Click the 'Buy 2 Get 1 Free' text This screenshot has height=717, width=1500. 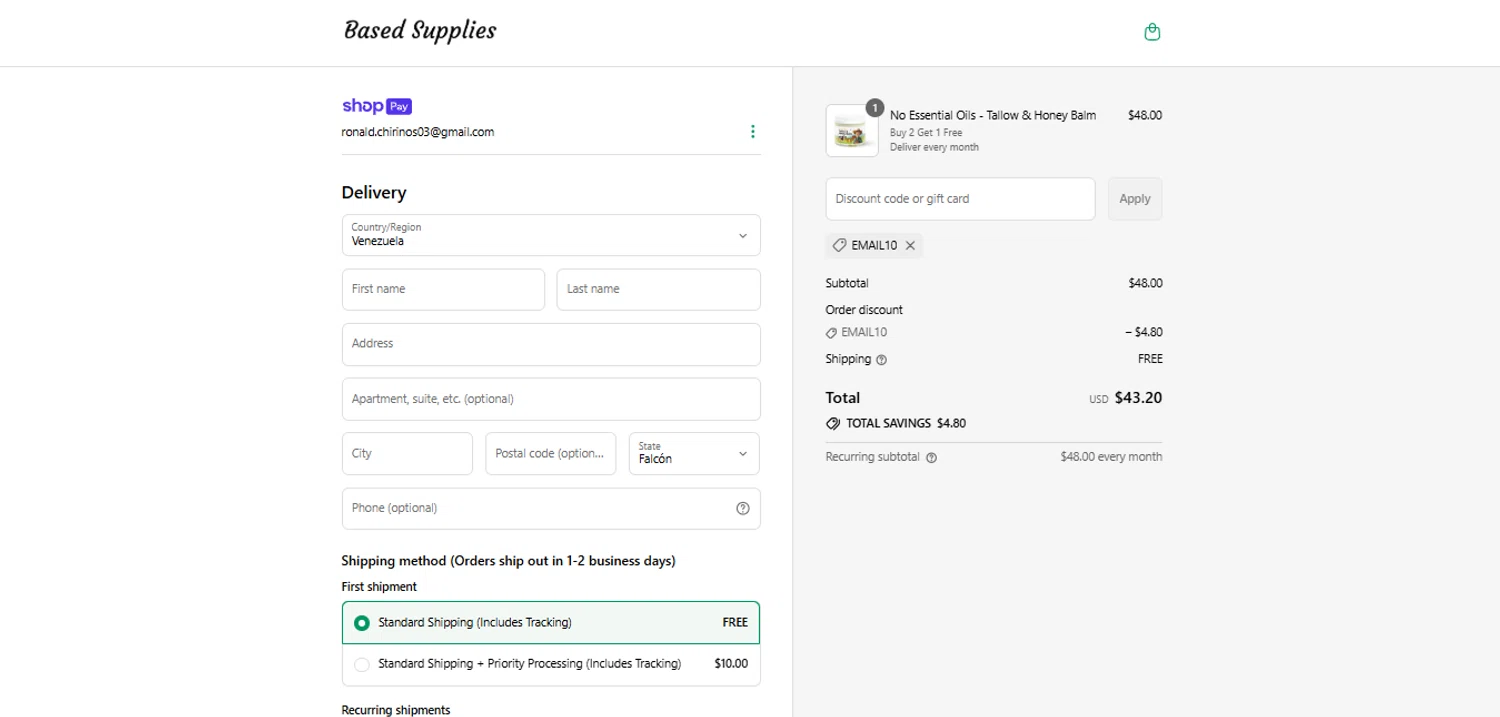926,132
